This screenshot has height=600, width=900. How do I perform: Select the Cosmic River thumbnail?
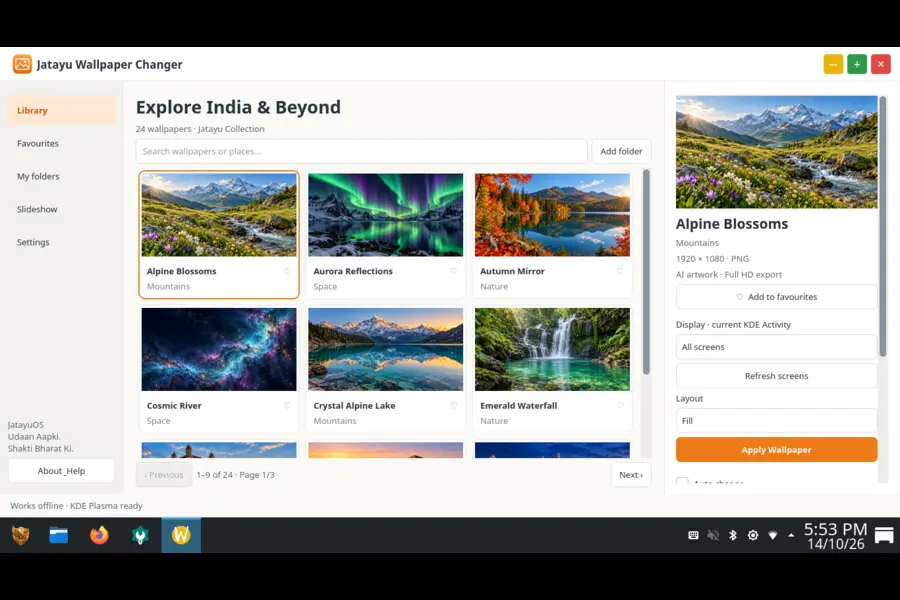219,349
